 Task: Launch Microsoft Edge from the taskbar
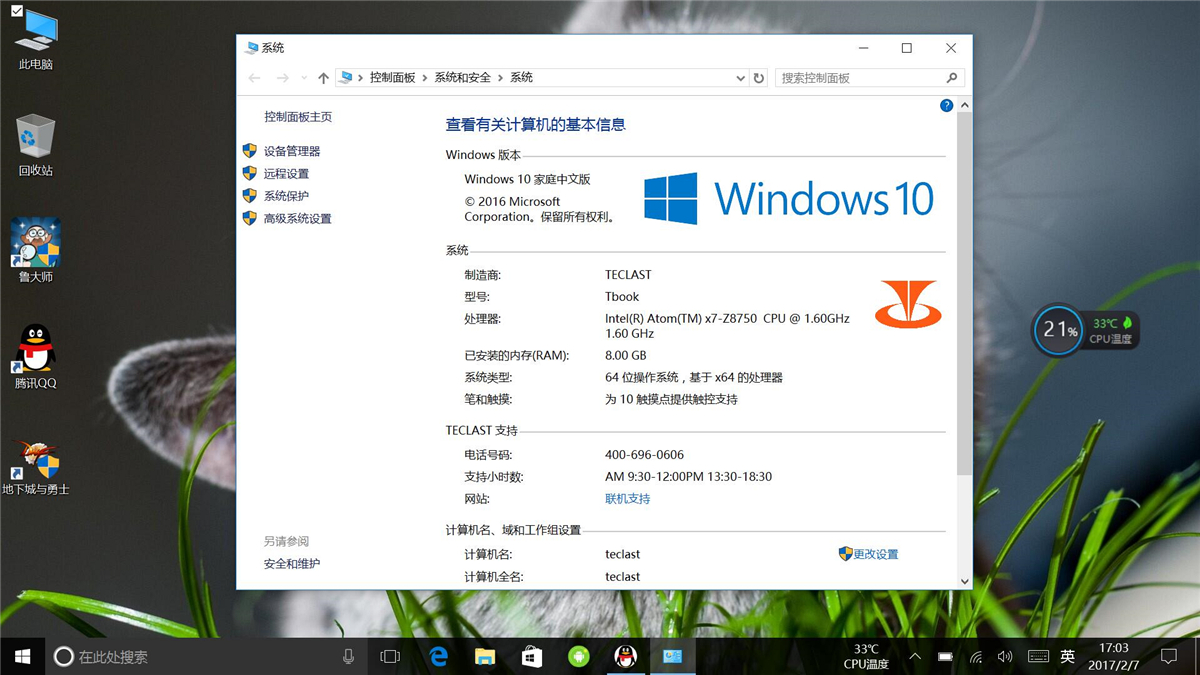click(x=438, y=655)
